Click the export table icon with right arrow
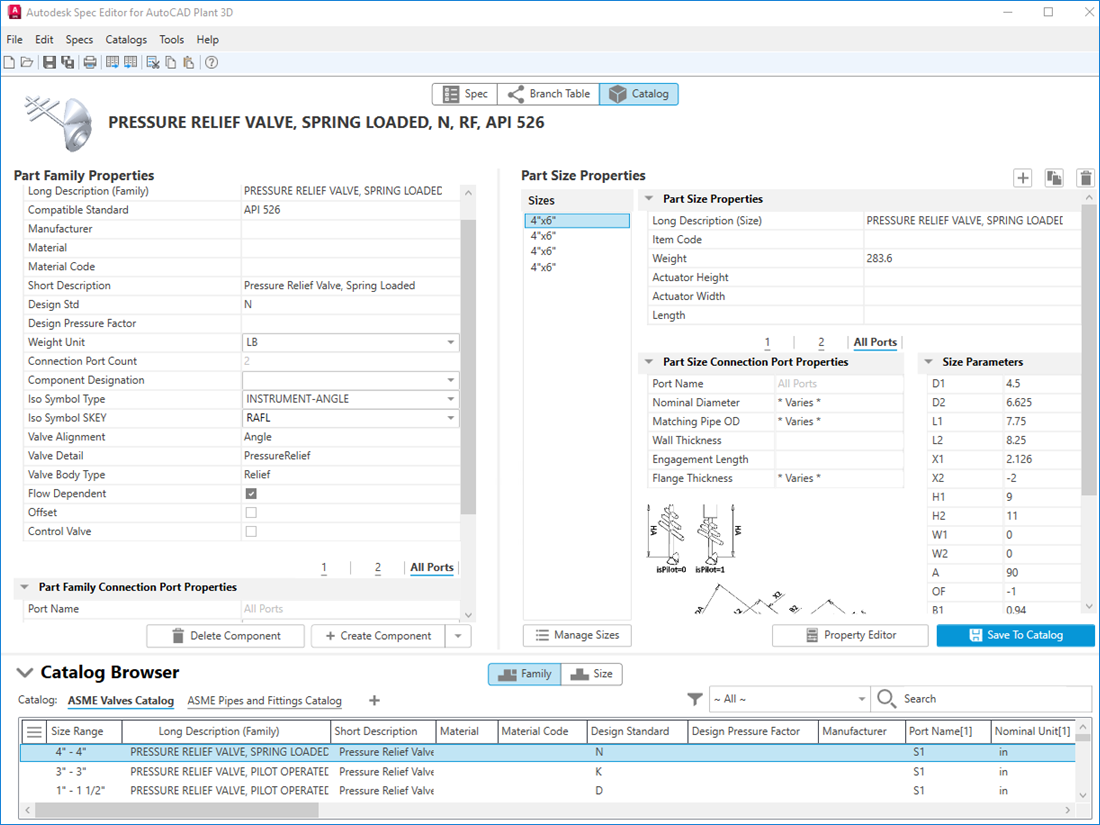Viewport: 1100px width, 825px height. coord(112,62)
